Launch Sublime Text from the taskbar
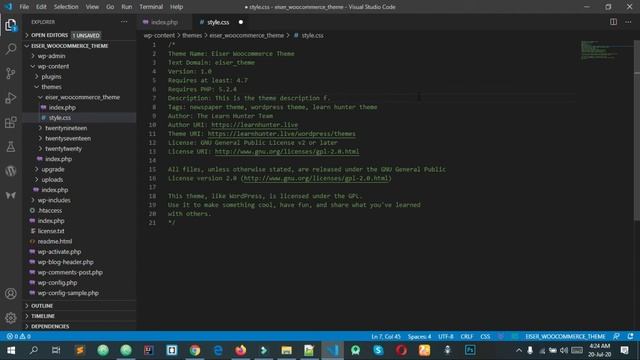Screen dimensions: 640x360 click(x=80, y=350)
